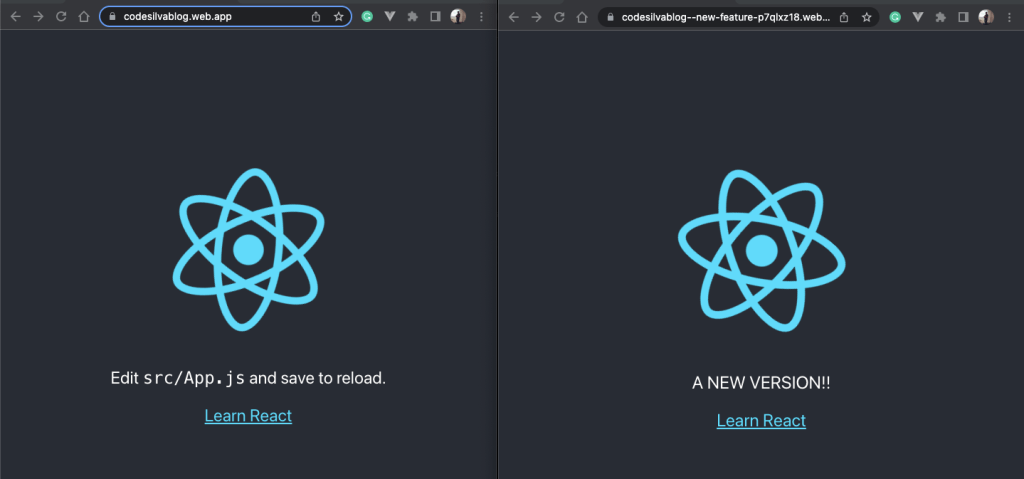Open Learn React link on right page
The image size is (1024, 479).
(x=761, y=421)
